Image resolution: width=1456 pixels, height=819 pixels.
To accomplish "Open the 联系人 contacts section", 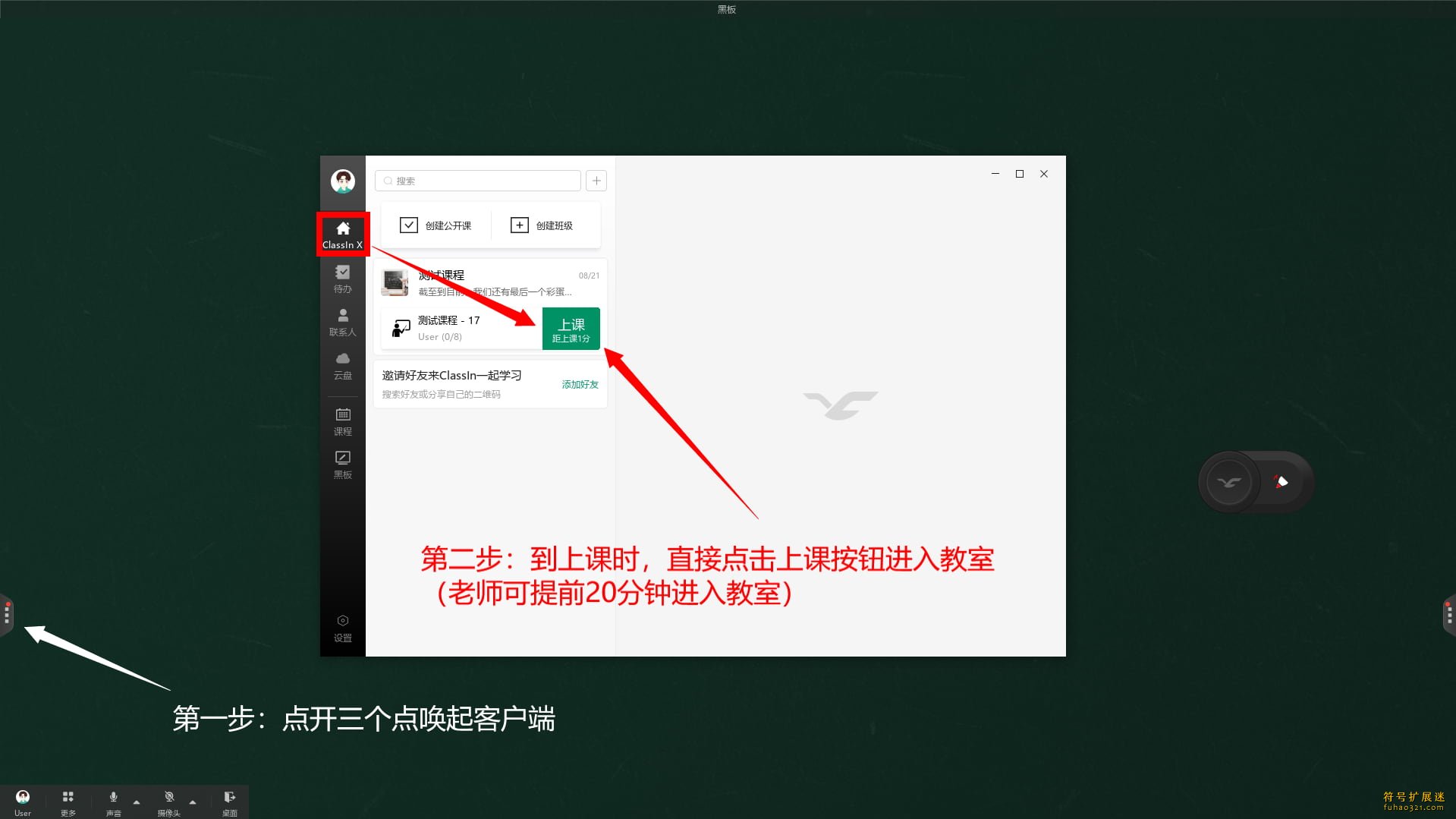I will (x=343, y=322).
